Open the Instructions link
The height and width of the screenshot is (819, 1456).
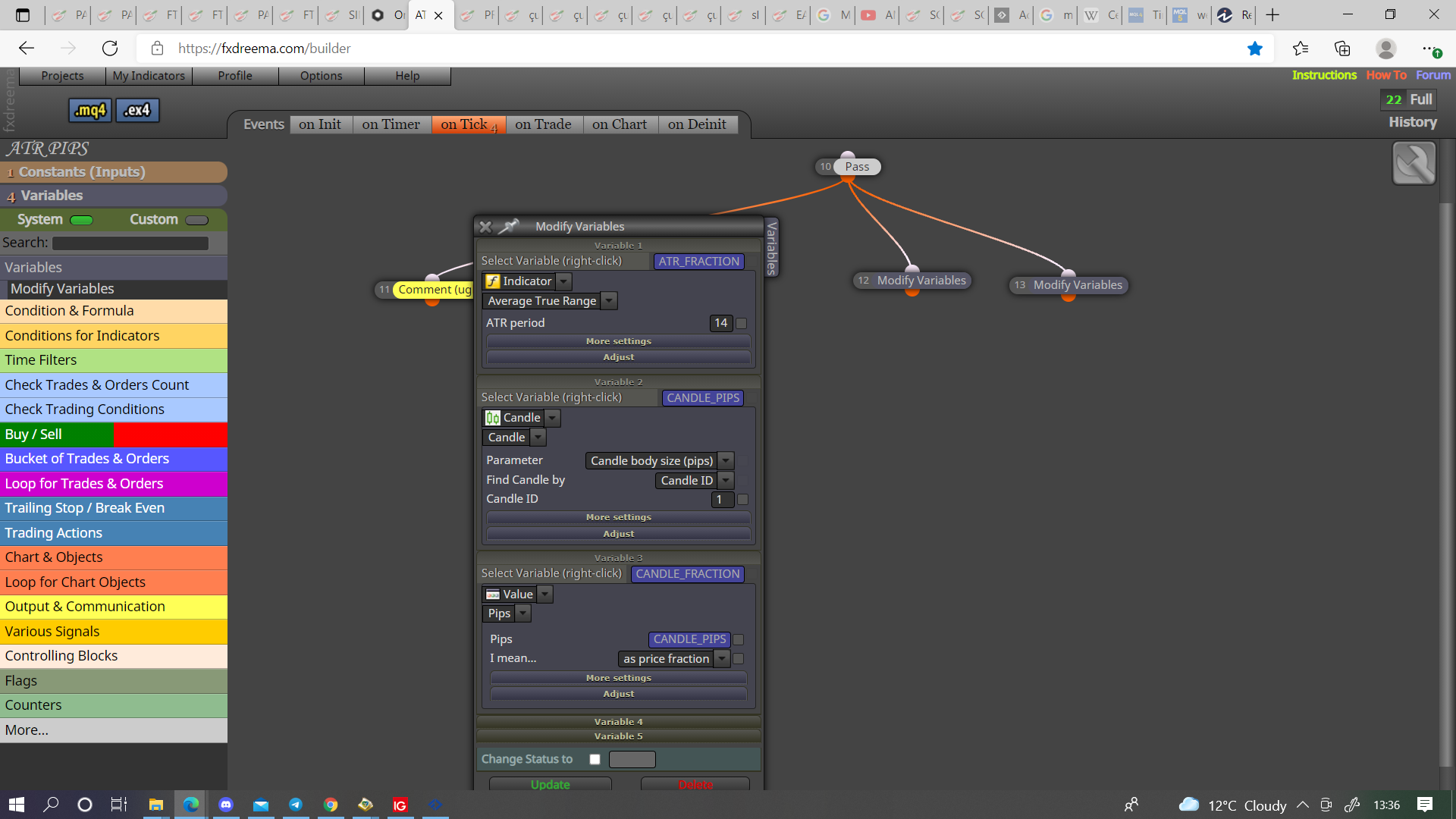pyautogui.click(x=1324, y=75)
